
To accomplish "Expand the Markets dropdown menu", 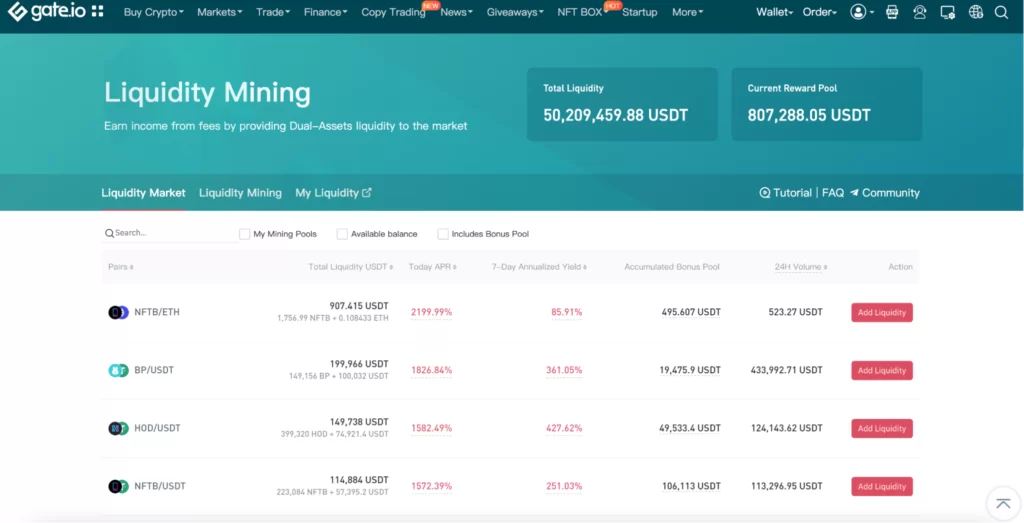I will point(219,12).
